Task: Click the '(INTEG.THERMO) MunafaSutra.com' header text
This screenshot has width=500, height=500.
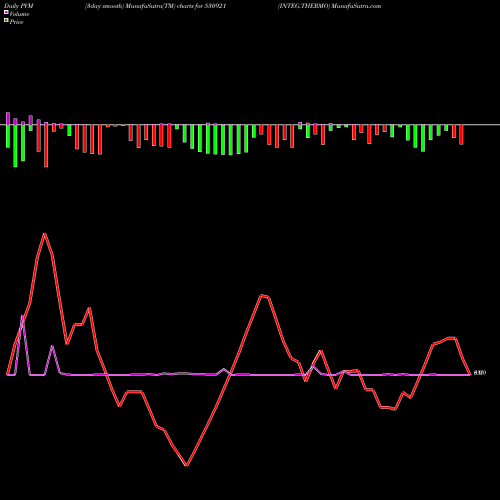Action: [x=330, y=6]
